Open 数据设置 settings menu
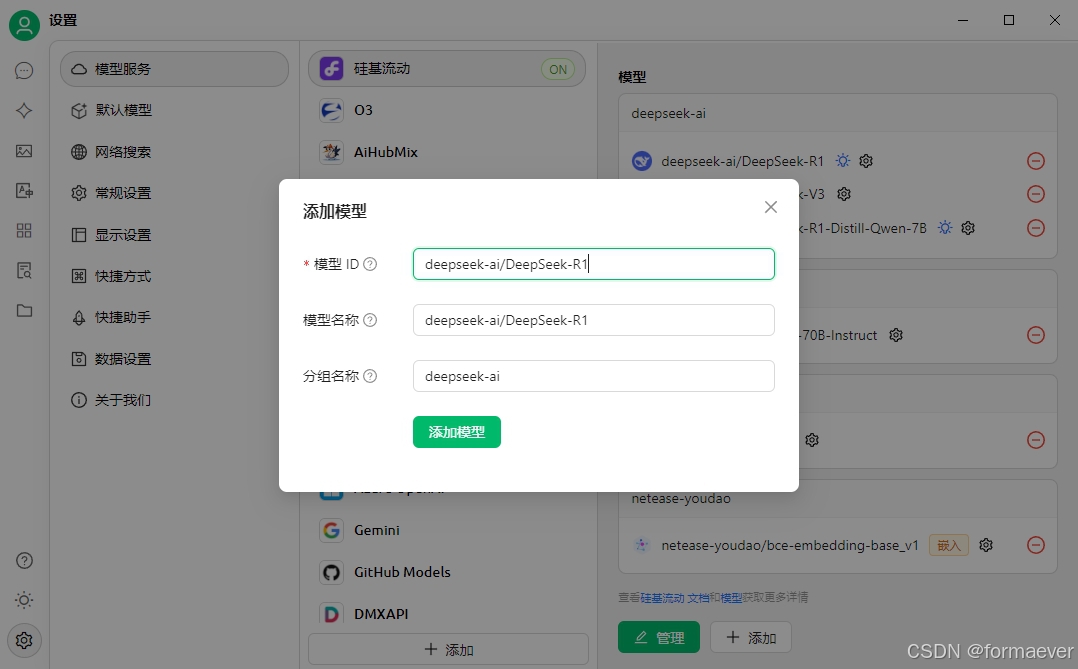This screenshot has height=669, width=1078. pos(175,358)
